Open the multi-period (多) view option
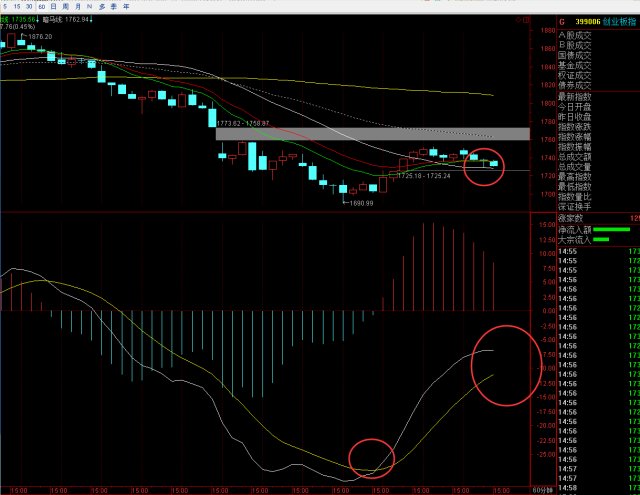The width and height of the screenshot is (640, 495). point(101,5)
